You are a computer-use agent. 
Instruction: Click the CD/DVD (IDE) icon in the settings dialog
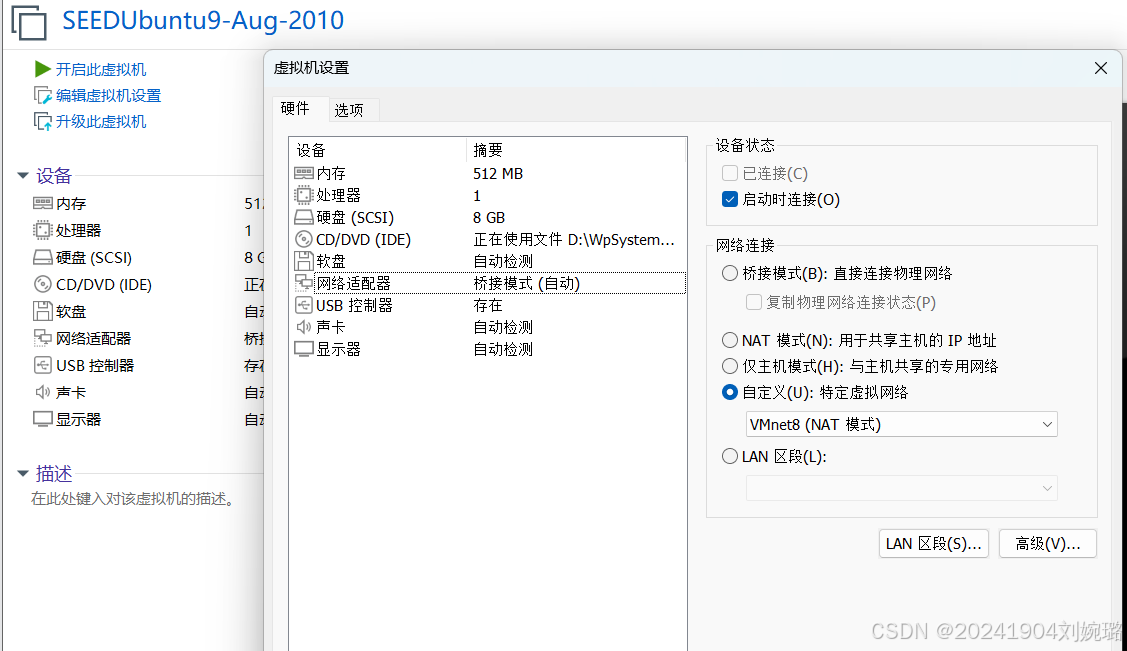point(304,239)
